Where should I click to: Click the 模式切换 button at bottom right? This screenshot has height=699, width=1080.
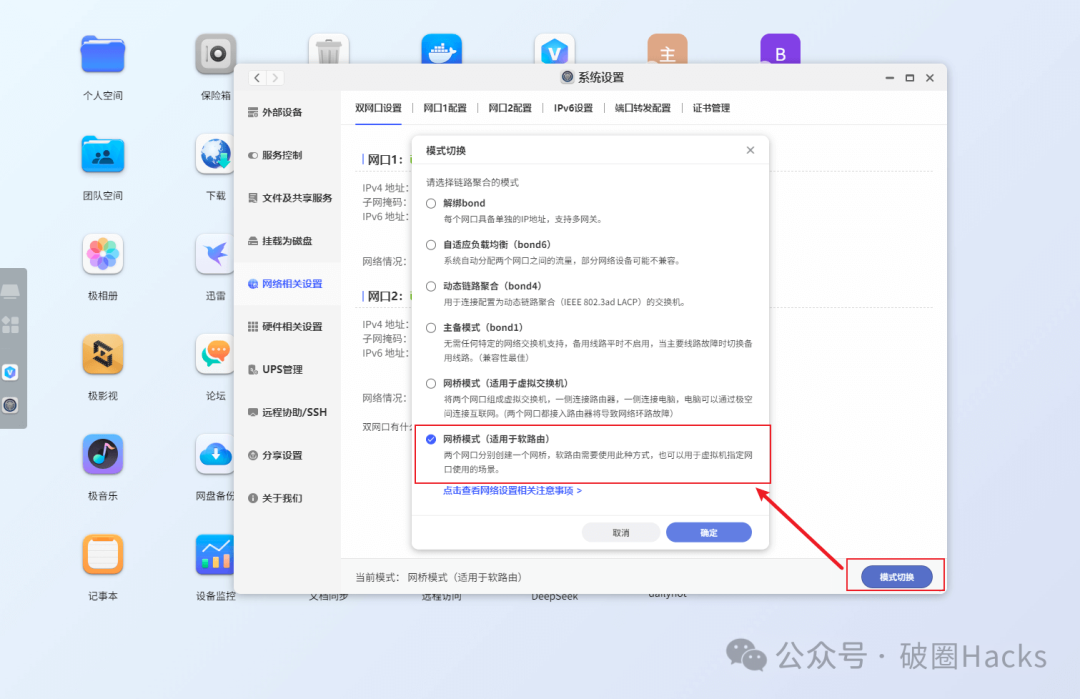click(896, 577)
